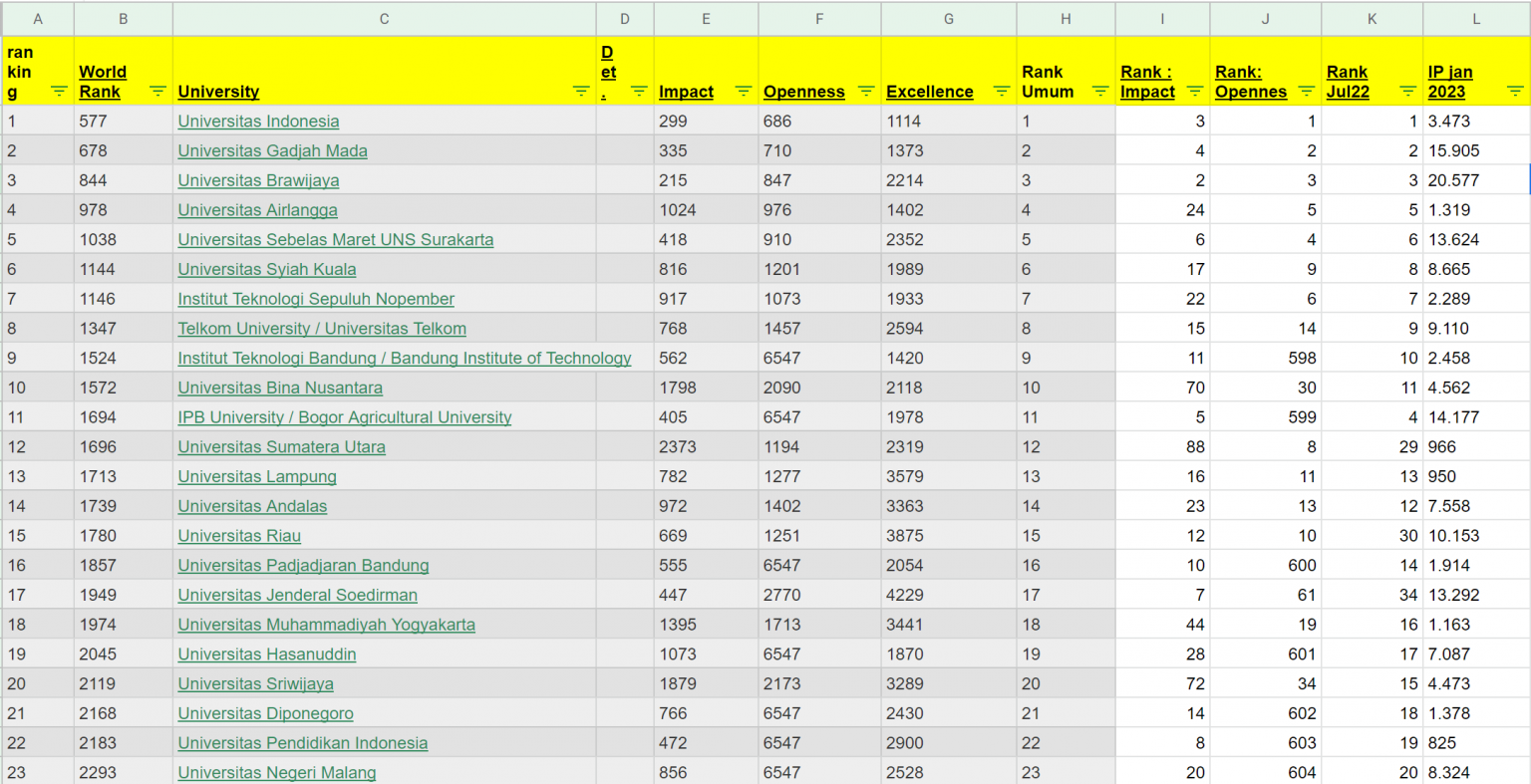Follow the Institut Teknologi Sepuluh Nopember link
Screen dimensions: 1531x784
click(x=315, y=299)
